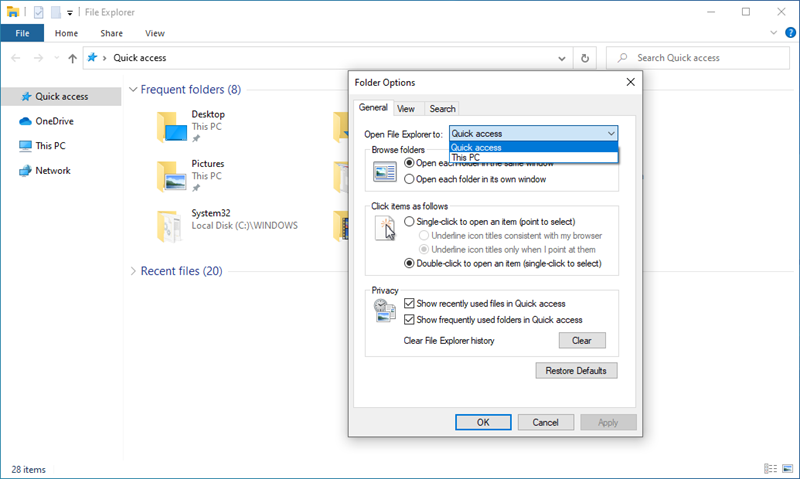Uncheck Show frequently used folders in Quick access

click(x=409, y=320)
